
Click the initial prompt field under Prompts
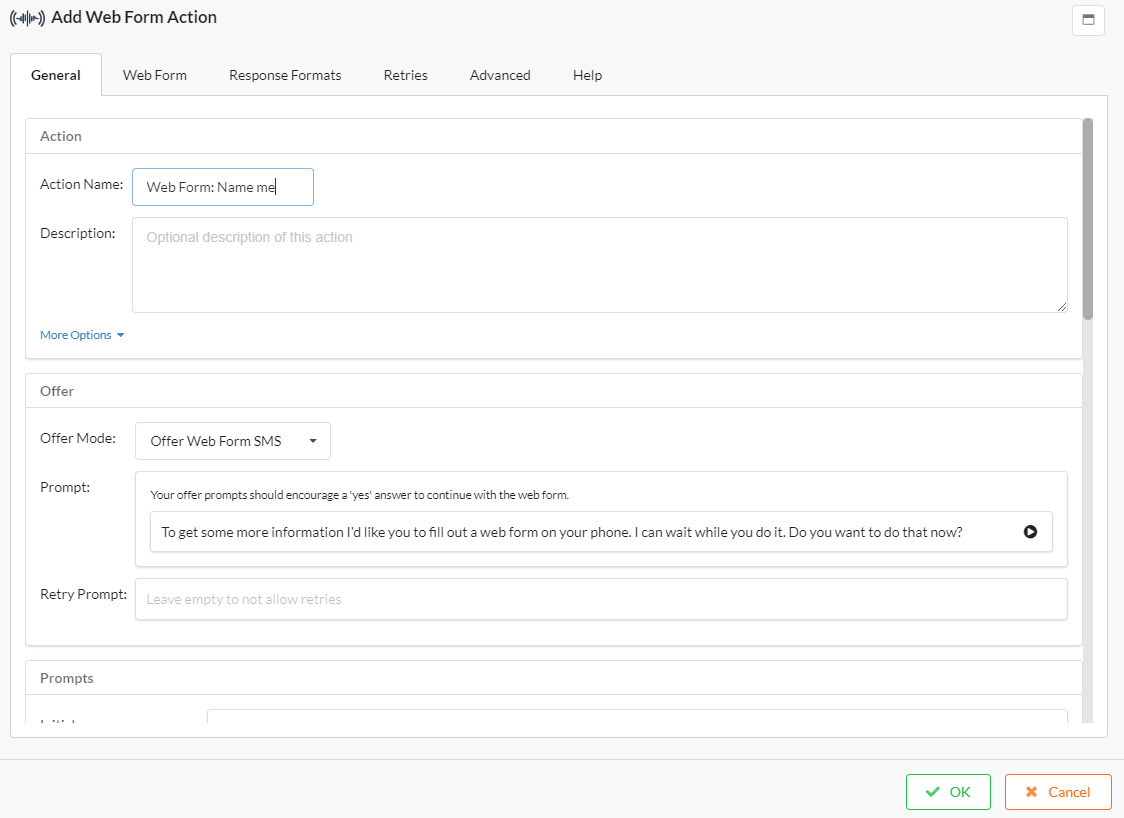coord(637,716)
